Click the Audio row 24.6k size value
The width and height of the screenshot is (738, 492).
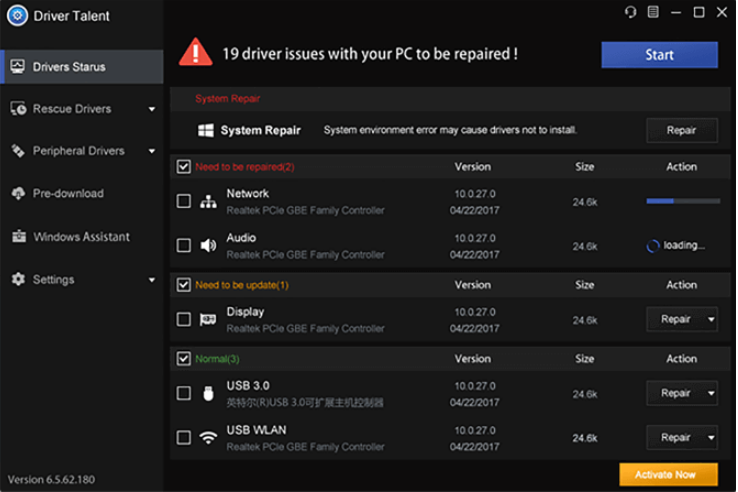(585, 246)
